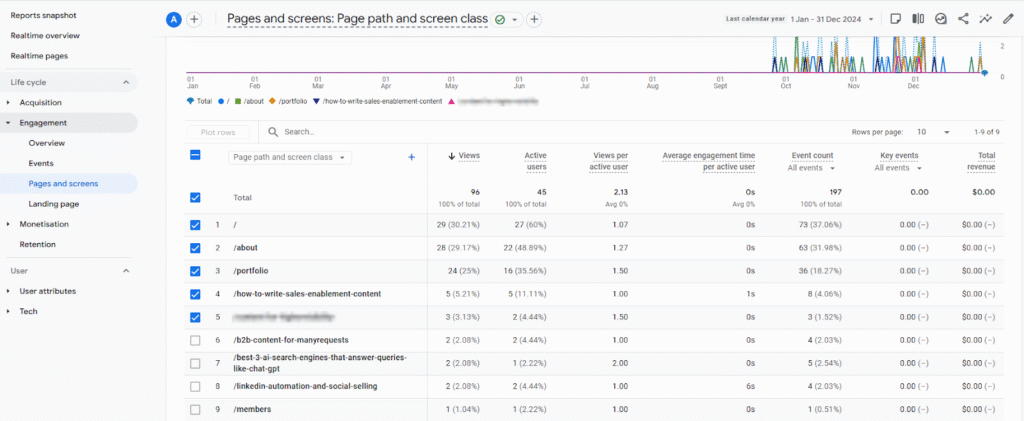Click the Plot rows button

click(218, 132)
